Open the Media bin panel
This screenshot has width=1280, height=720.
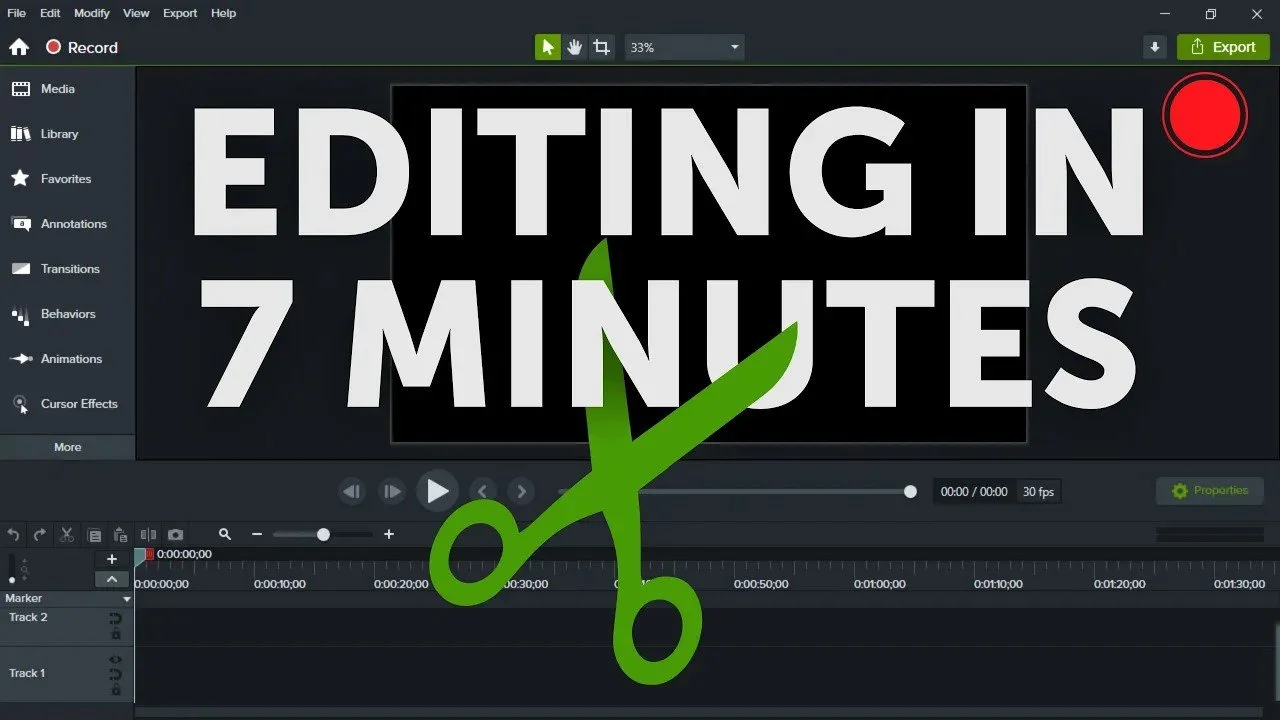coord(67,89)
